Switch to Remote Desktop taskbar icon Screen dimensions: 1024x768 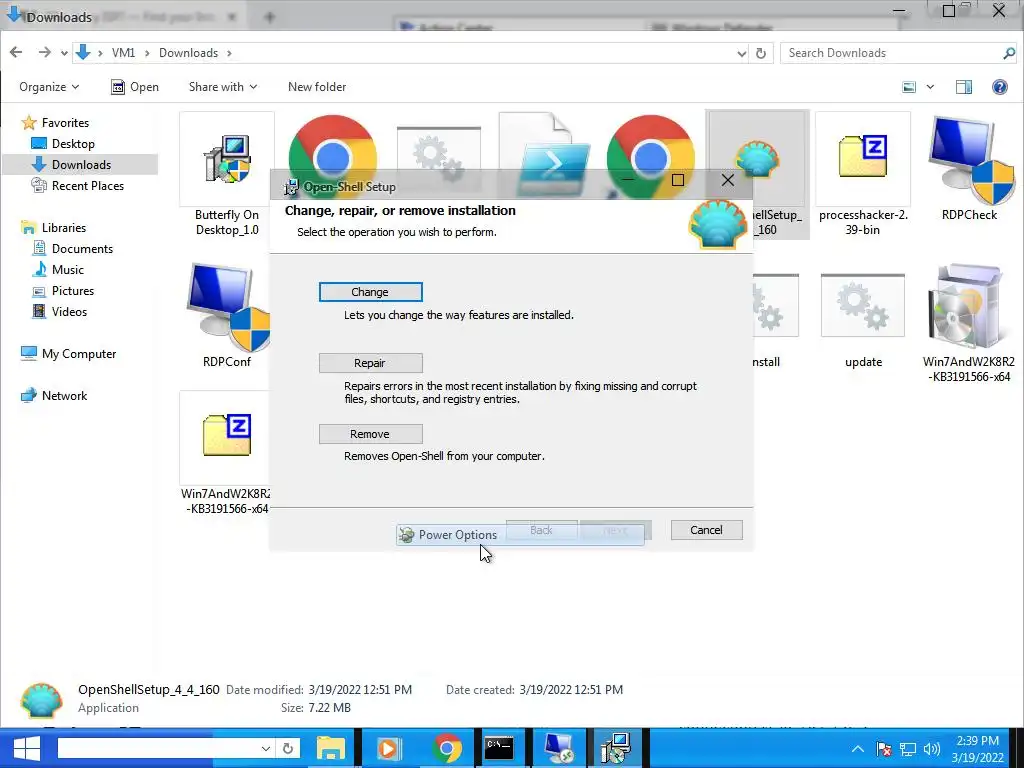[559, 748]
